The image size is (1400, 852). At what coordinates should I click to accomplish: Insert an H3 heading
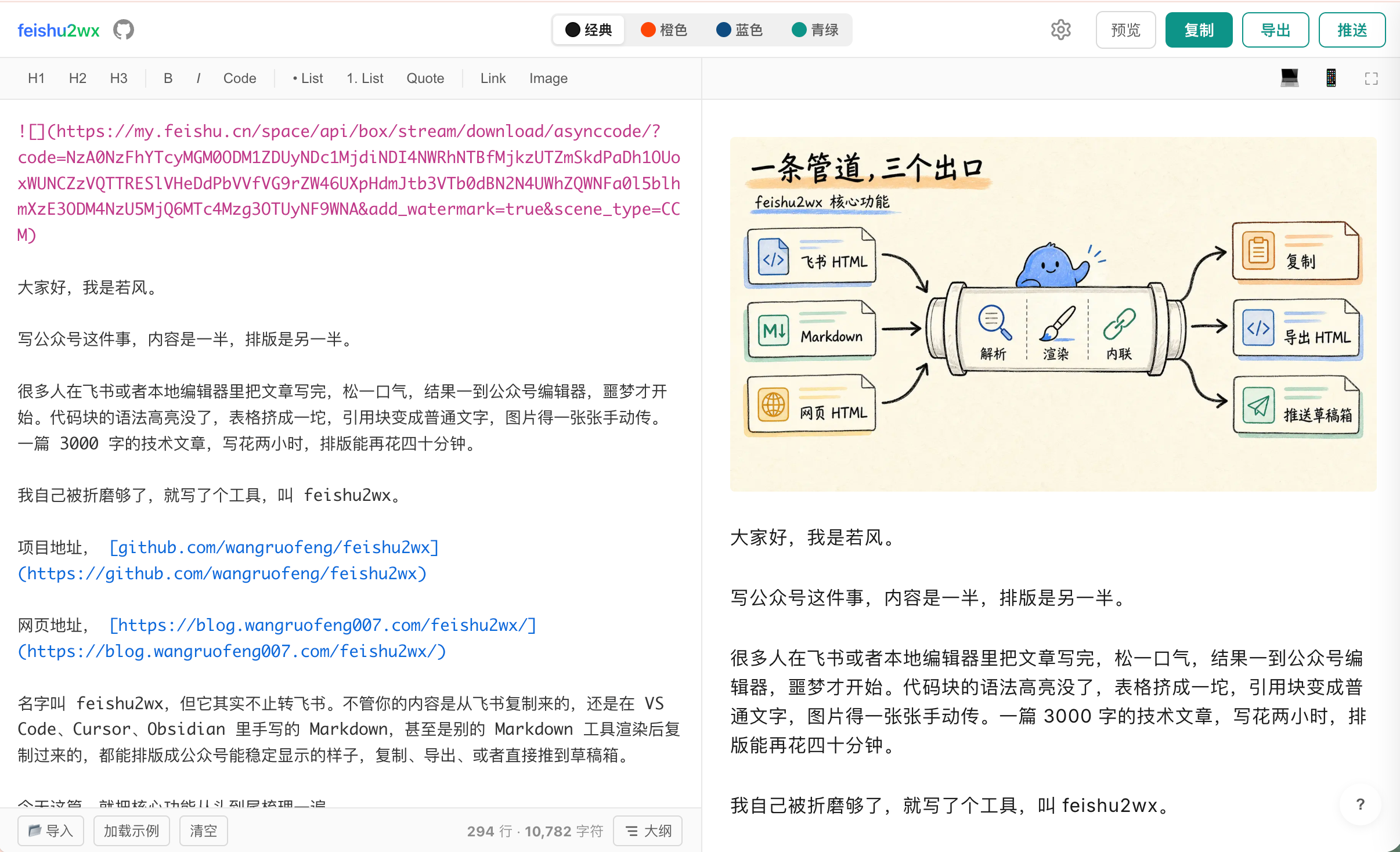118,78
